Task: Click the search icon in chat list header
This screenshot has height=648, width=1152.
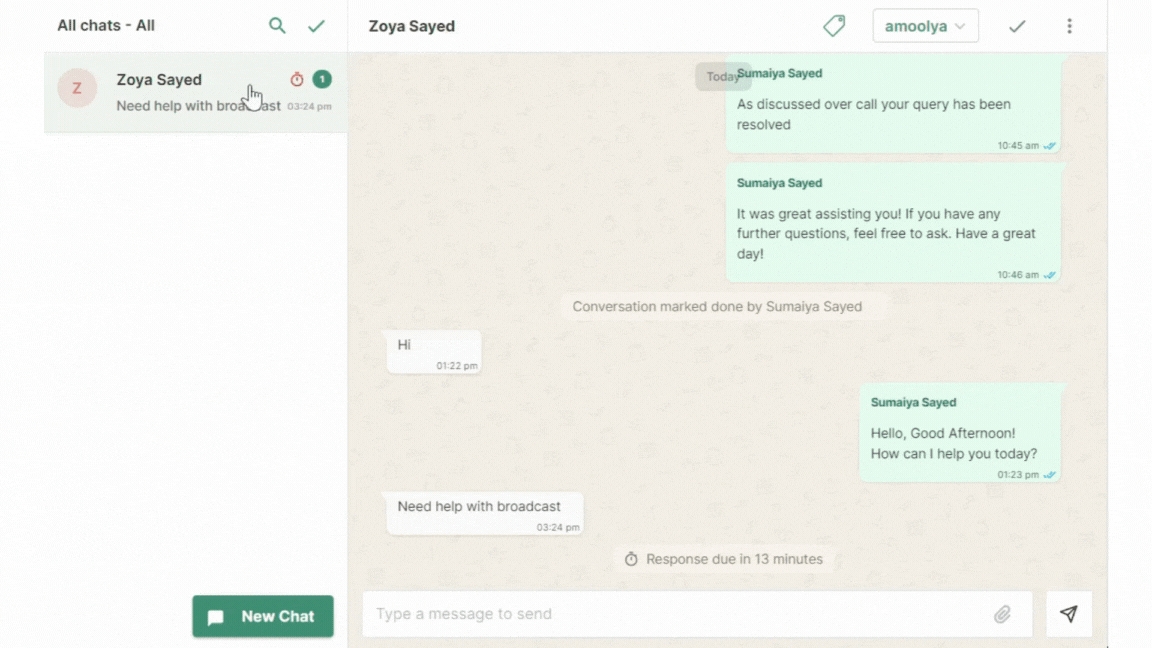Action: coord(277,26)
